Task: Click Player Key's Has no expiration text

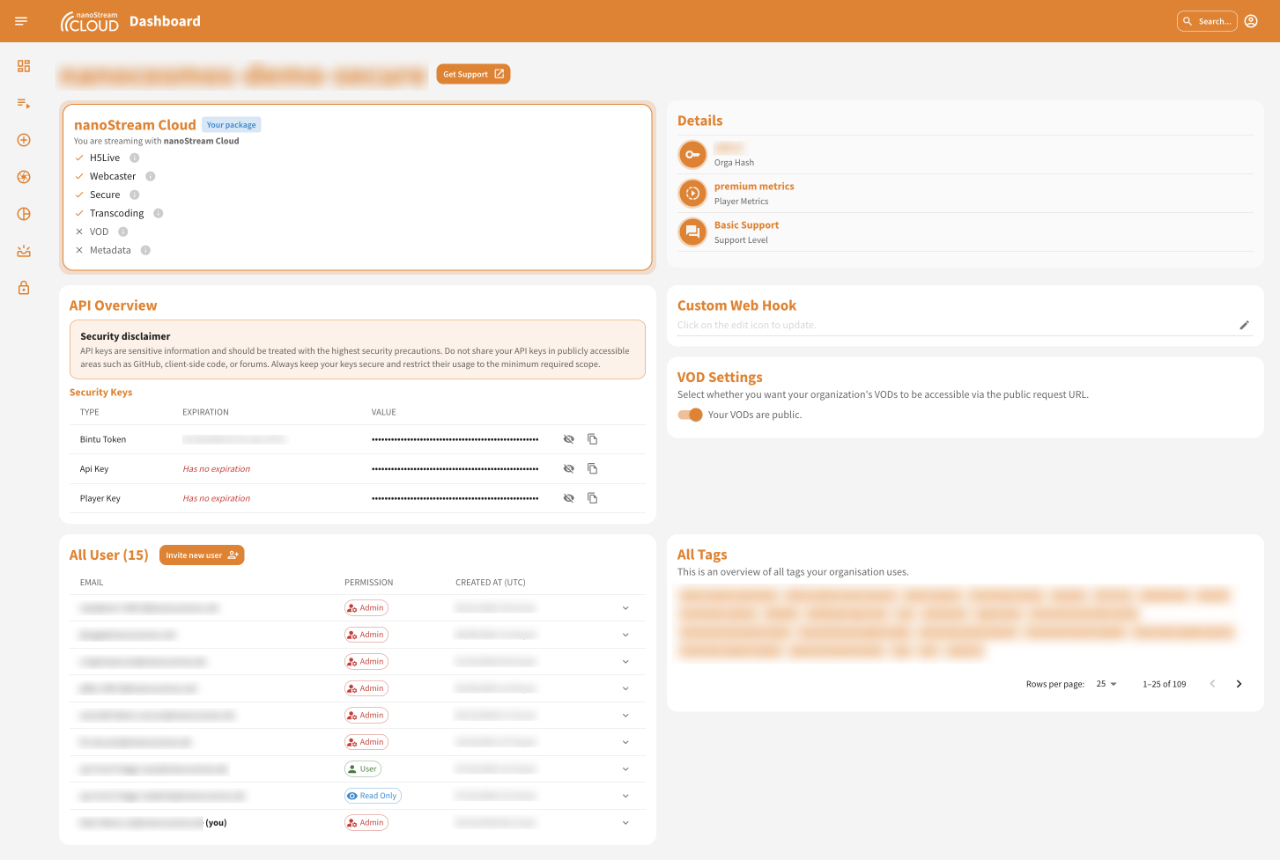Action: [216, 498]
